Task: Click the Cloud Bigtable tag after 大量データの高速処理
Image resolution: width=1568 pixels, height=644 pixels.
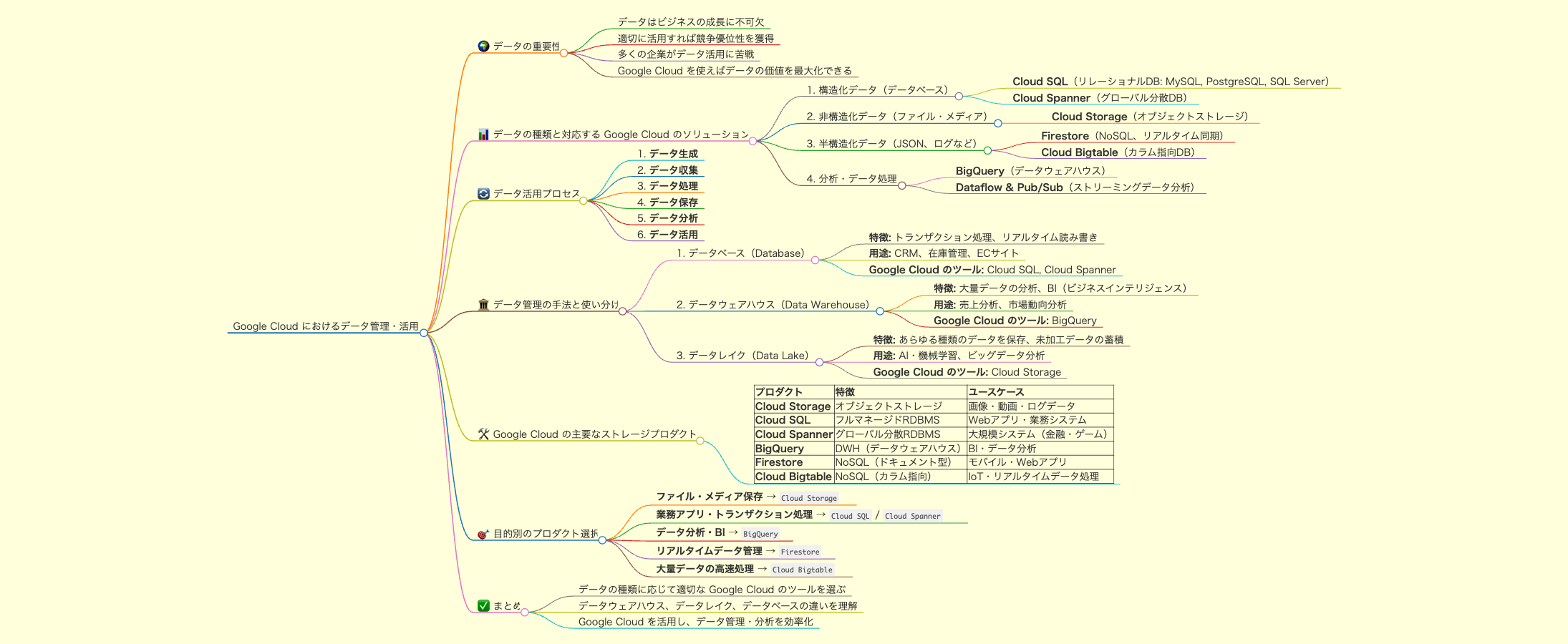Action: (x=802, y=570)
